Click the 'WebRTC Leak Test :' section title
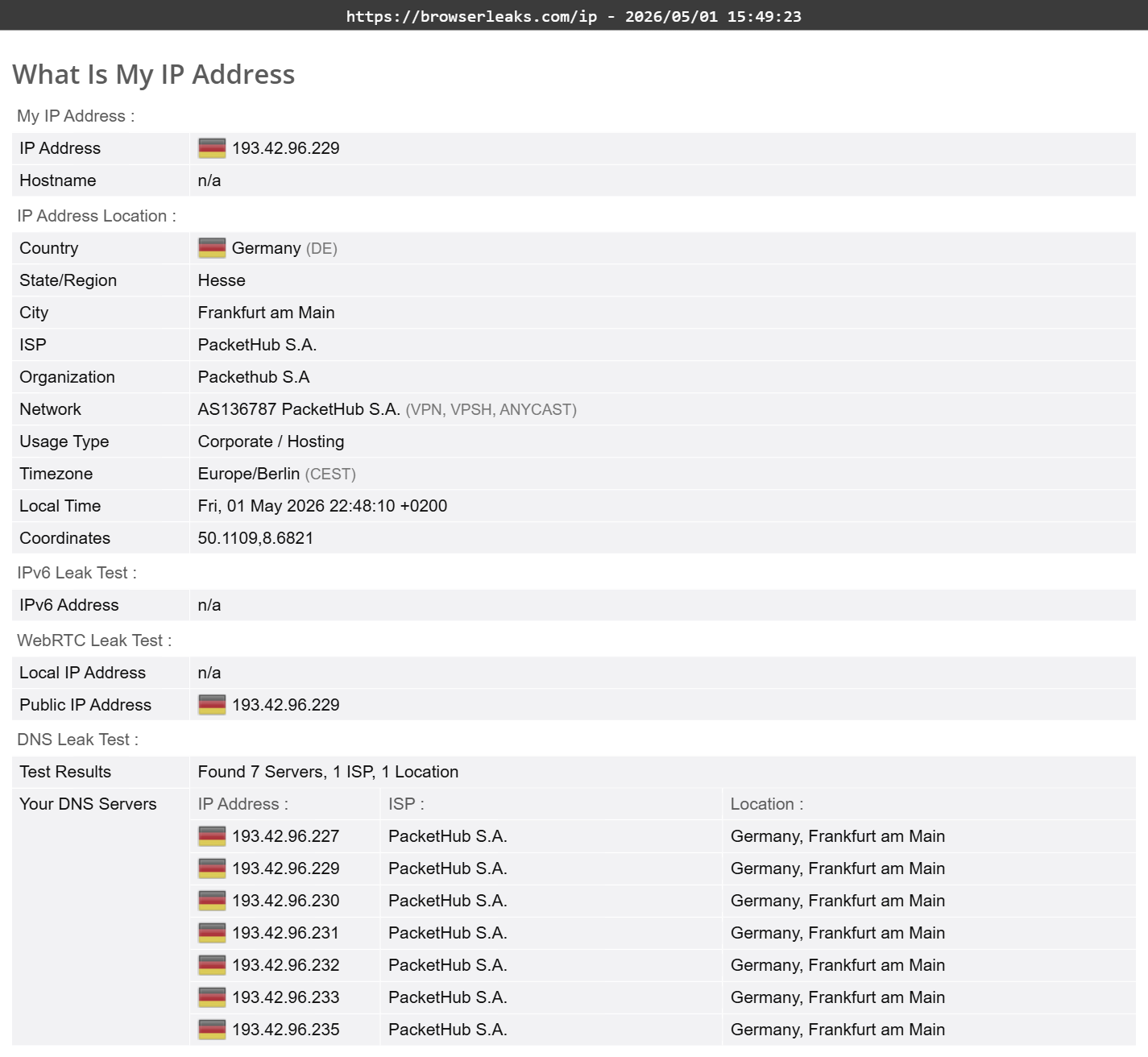 click(94, 640)
